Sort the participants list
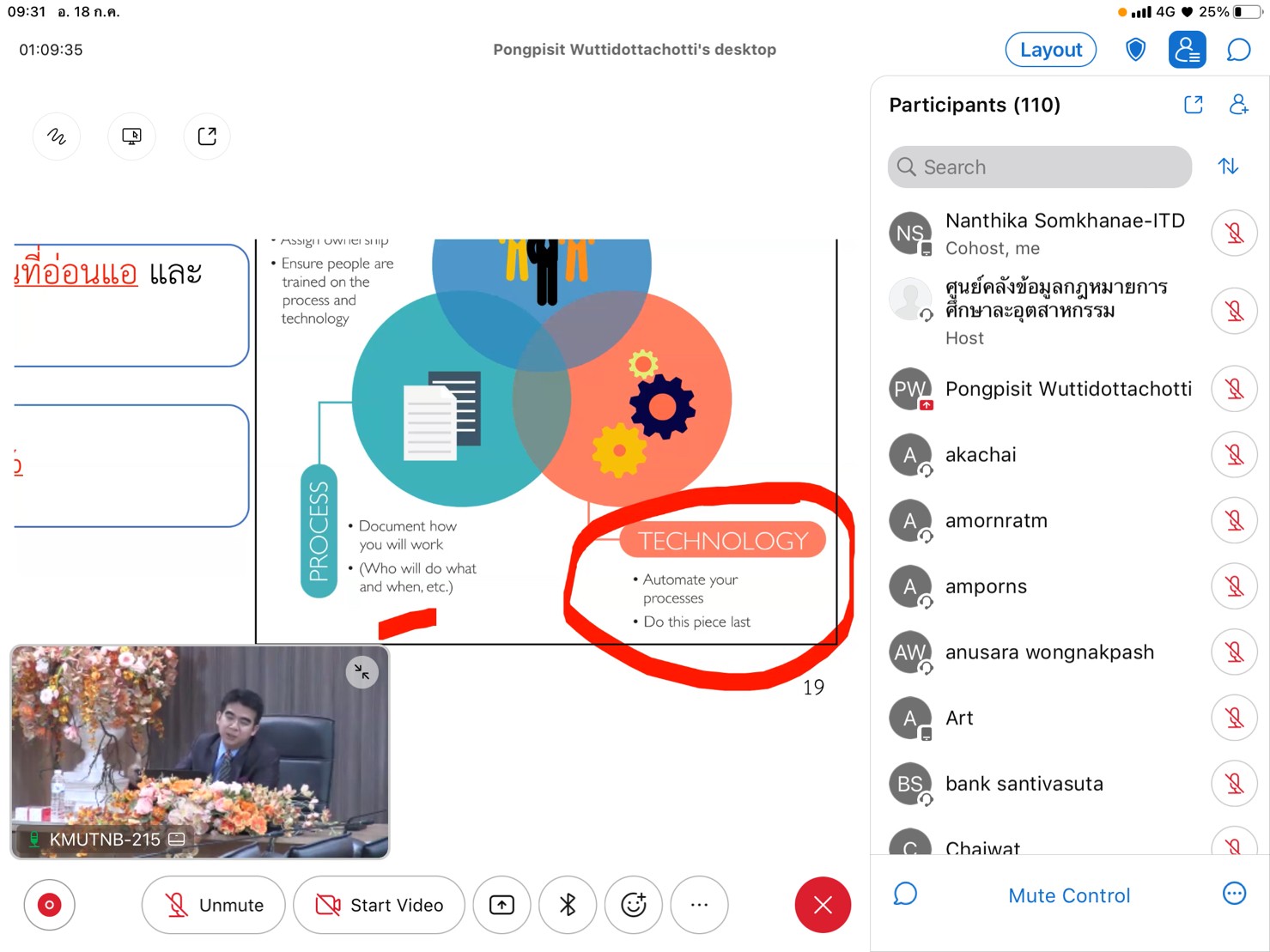This screenshot has height=952, width=1270. [x=1229, y=167]
